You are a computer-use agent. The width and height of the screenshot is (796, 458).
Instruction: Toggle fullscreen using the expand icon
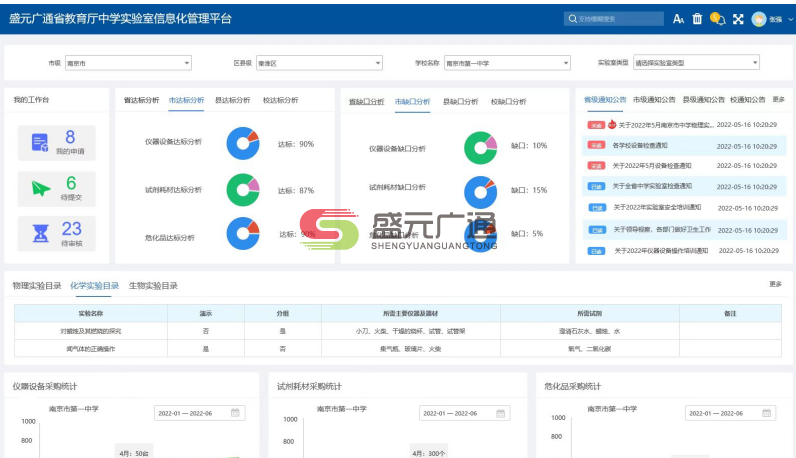738,18
